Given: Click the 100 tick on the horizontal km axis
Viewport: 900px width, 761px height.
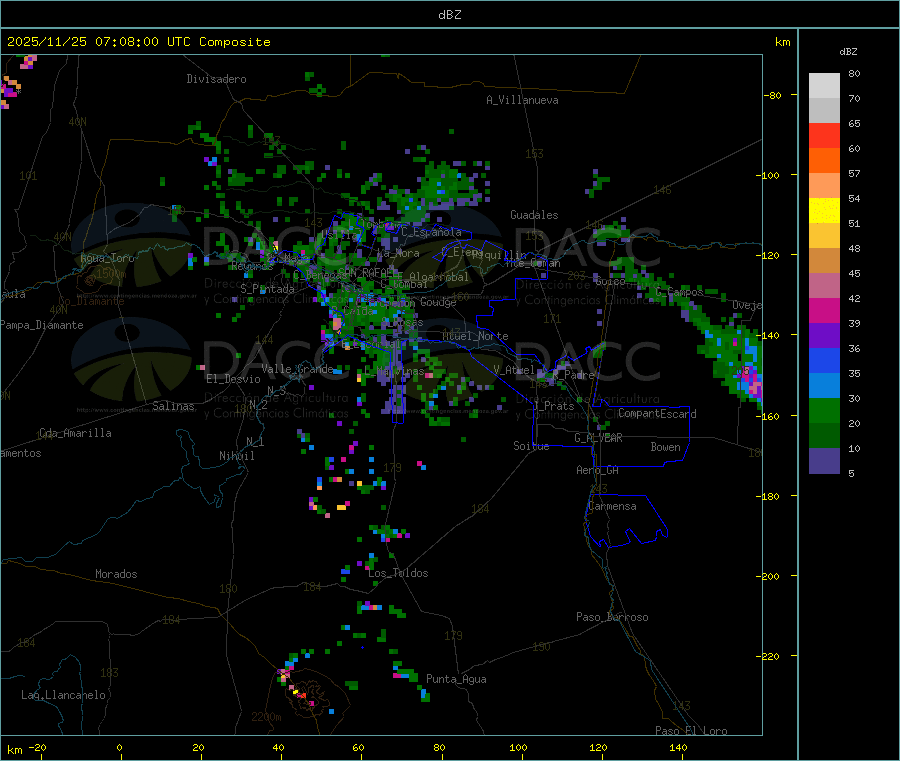Looking at the screenshot, I should click(x=518, y=747).
